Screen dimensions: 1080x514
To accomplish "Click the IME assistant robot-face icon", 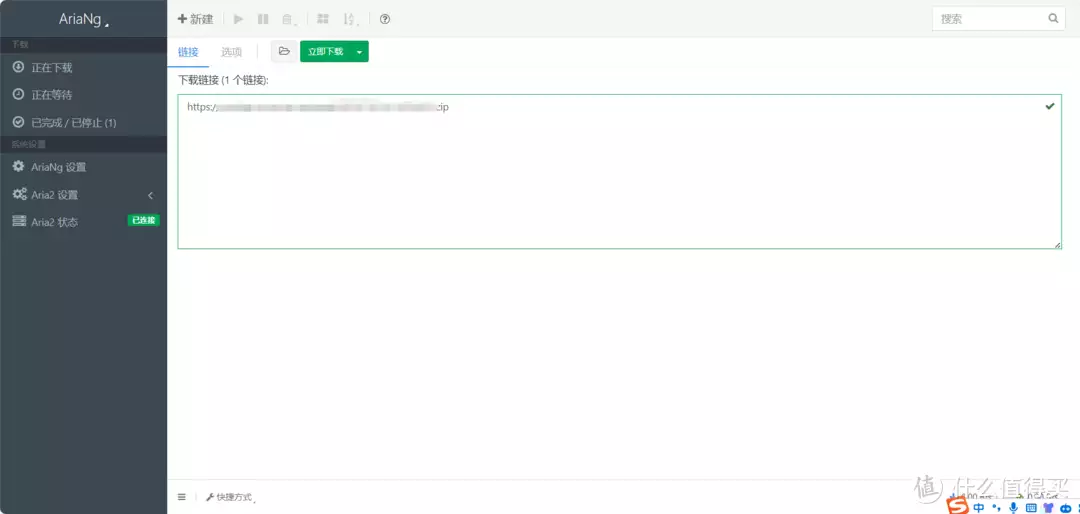I will [1067, 508].
